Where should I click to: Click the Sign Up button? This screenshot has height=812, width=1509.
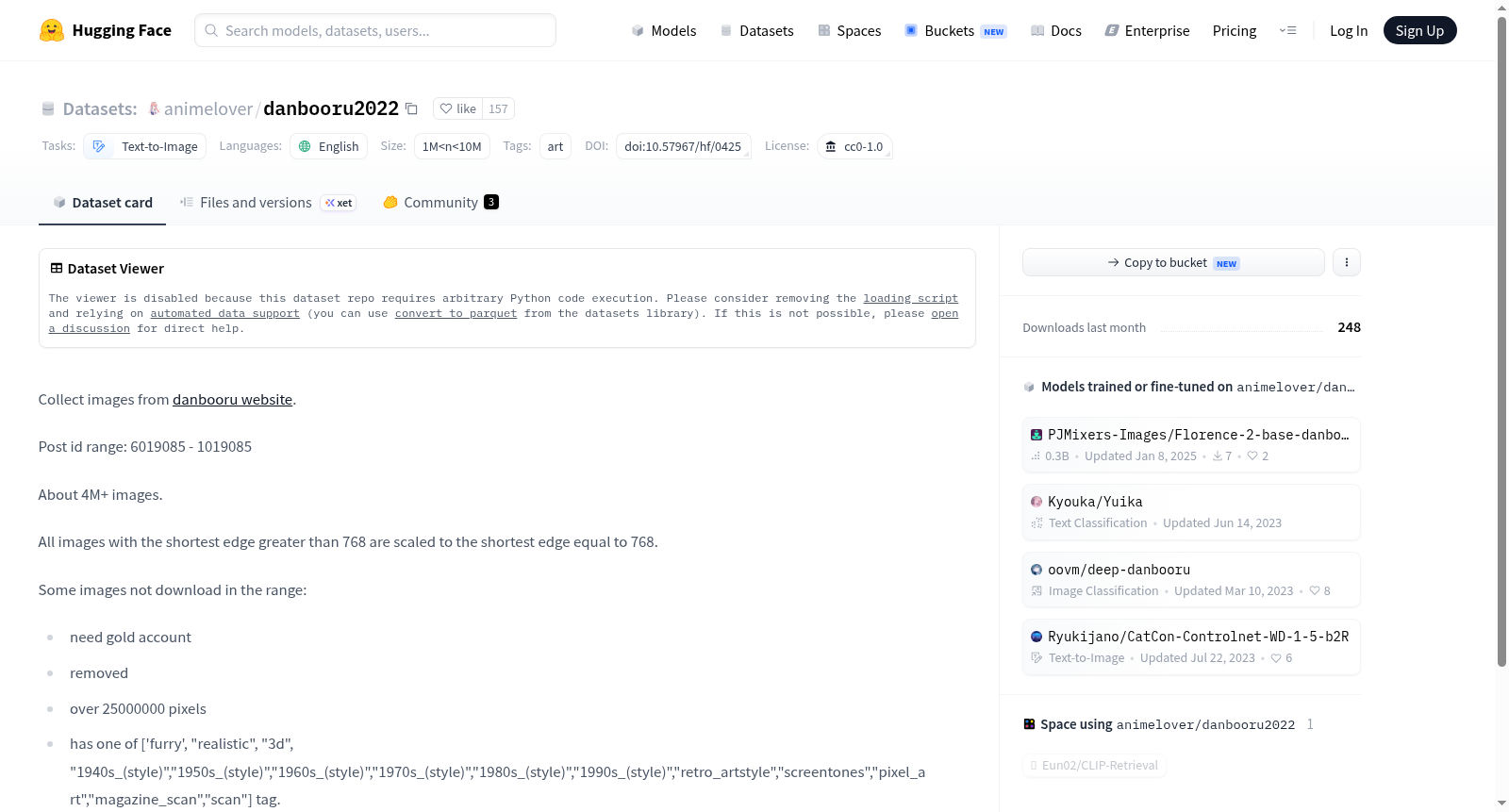[1420, 30]
